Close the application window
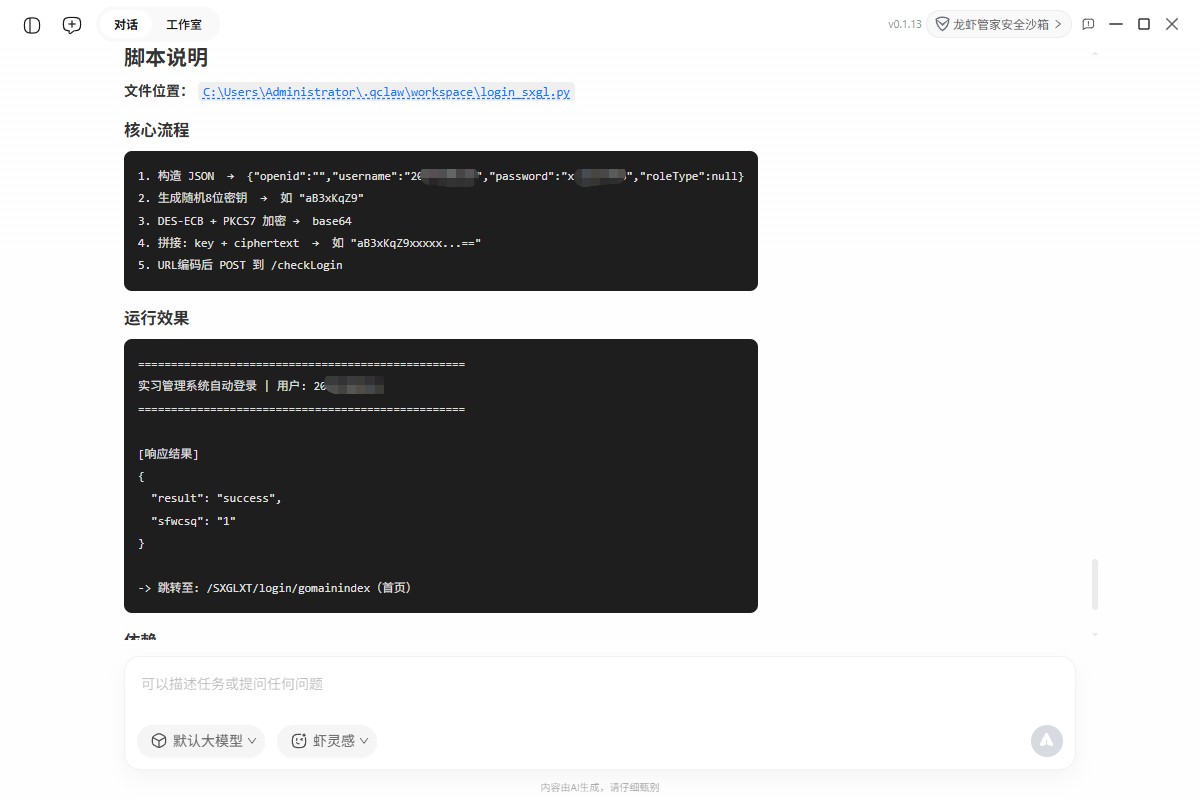1200x800 pixels. coord(1172,24)
